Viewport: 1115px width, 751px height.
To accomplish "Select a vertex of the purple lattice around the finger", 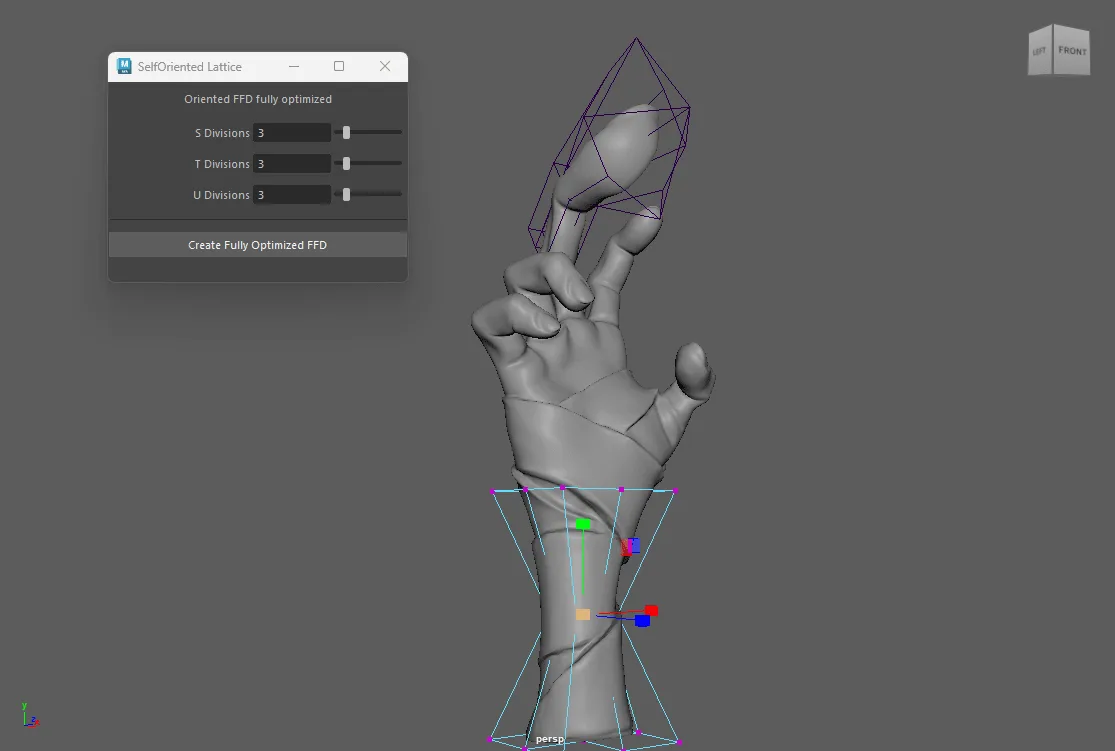I will tap(637, 40).
